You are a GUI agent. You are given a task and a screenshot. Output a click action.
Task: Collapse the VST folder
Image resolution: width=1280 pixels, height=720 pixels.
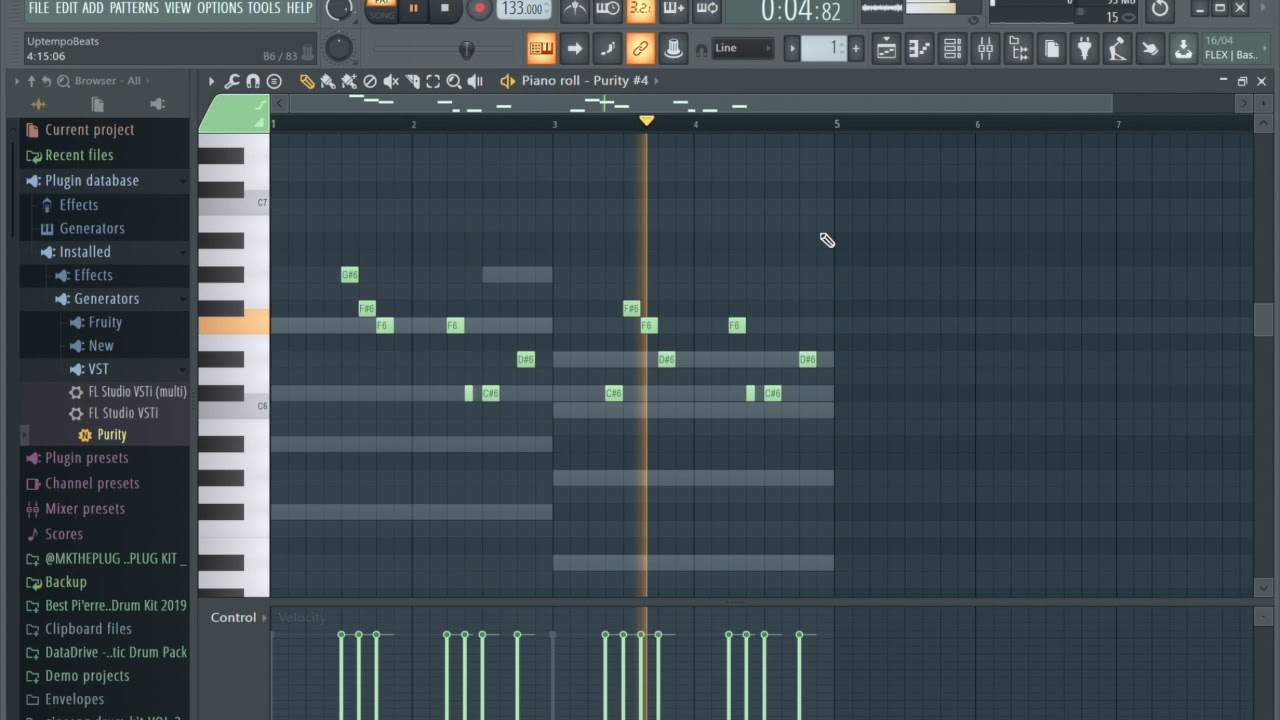(98, 369)
